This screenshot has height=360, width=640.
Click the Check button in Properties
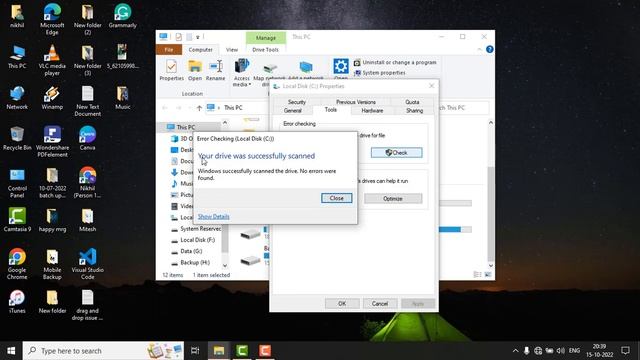click(396, 153)
